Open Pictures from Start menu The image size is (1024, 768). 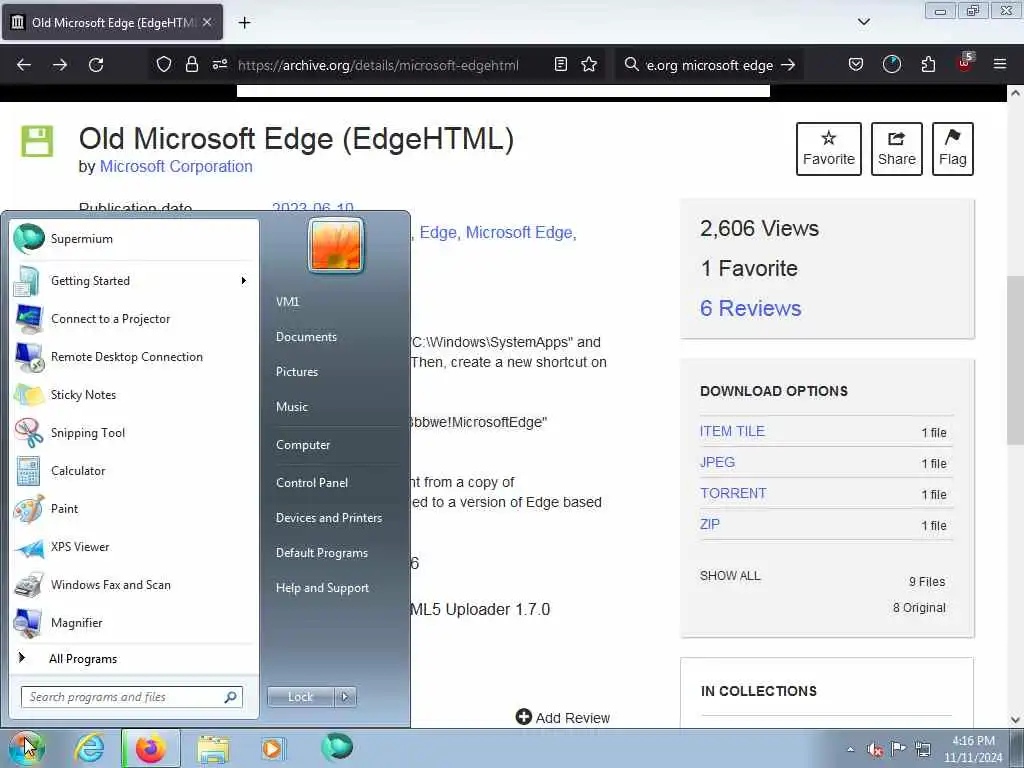click(x=297, y=372)
